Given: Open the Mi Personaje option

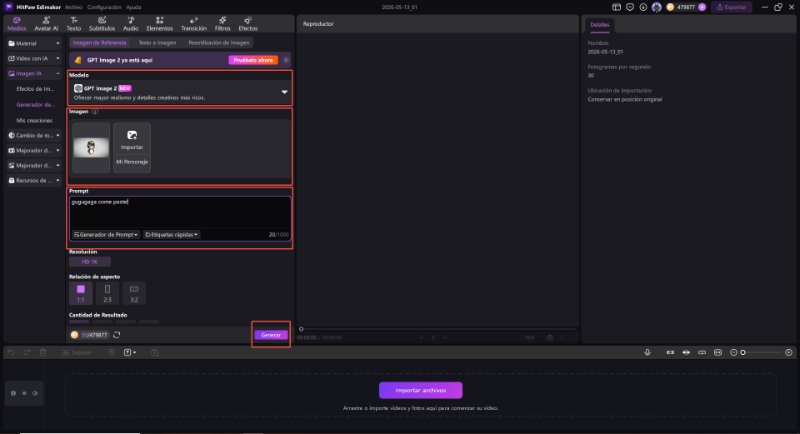Looking at the screenshot, I should click(132, 162).
